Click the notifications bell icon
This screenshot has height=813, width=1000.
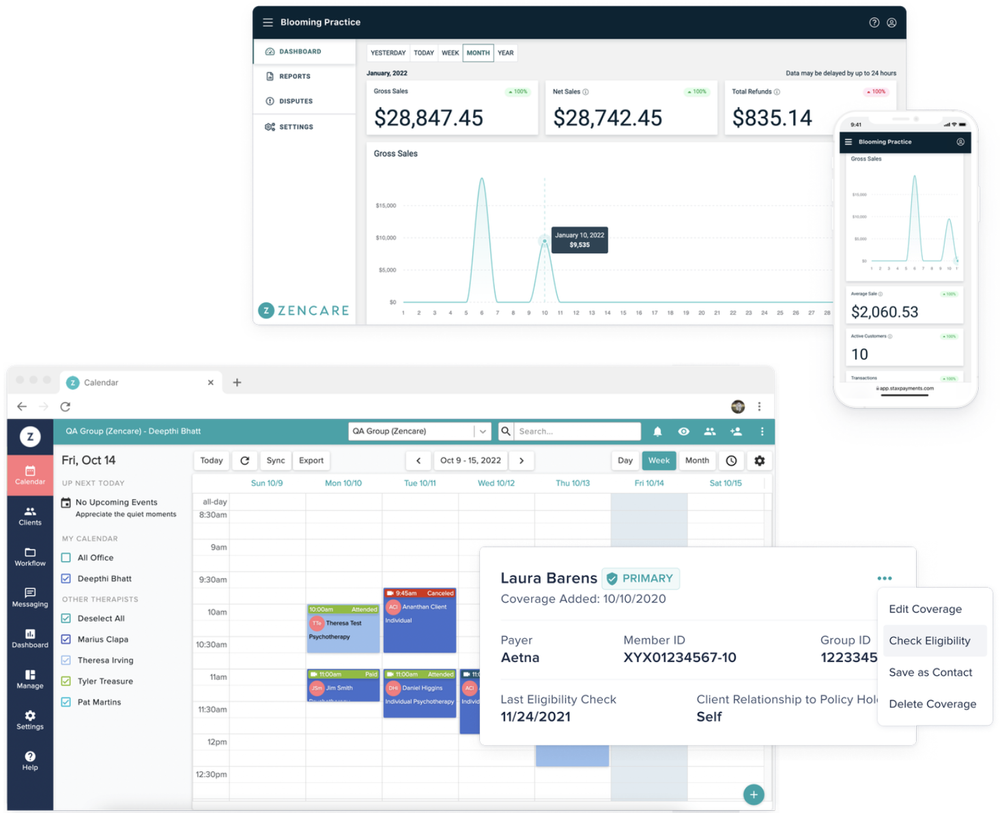pyautogui.click(x=657, y=430)
